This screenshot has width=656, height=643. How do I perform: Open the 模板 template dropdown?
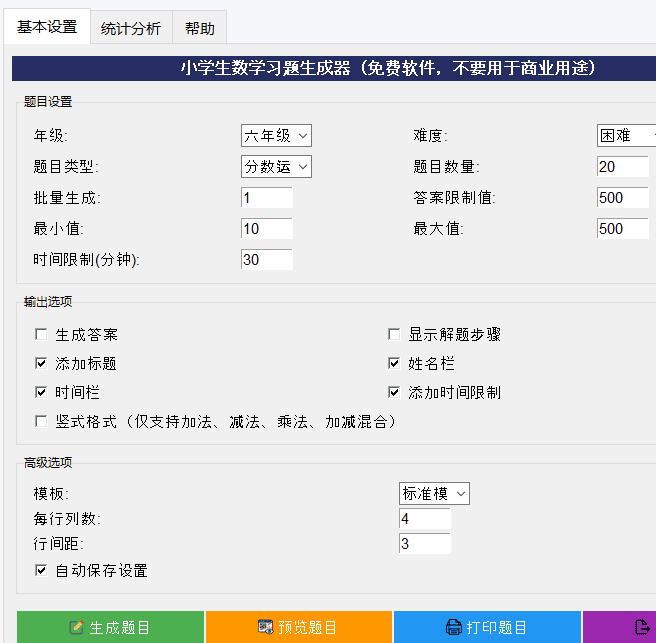434,493
